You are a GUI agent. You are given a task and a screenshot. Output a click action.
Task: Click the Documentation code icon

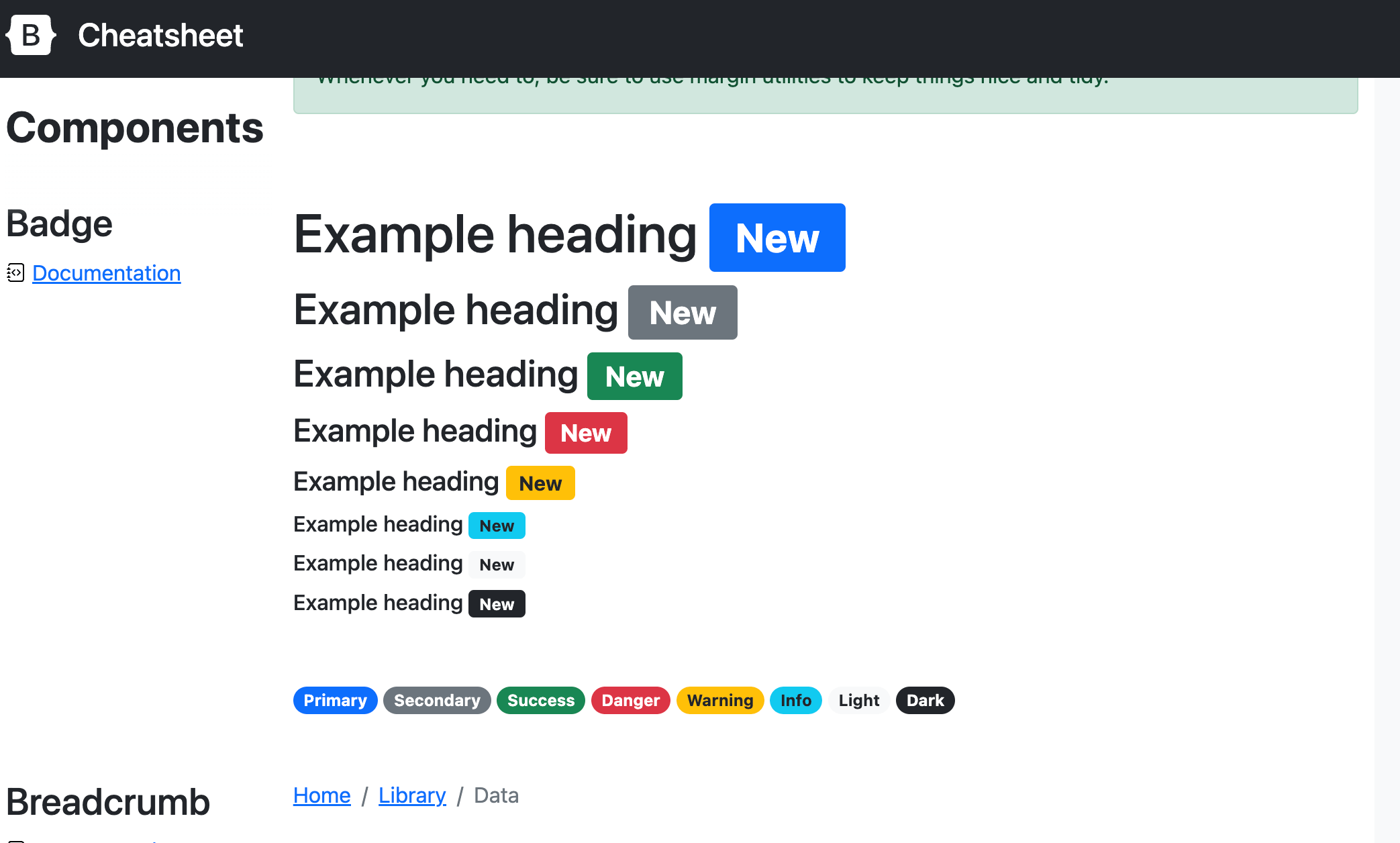point(15,272)
